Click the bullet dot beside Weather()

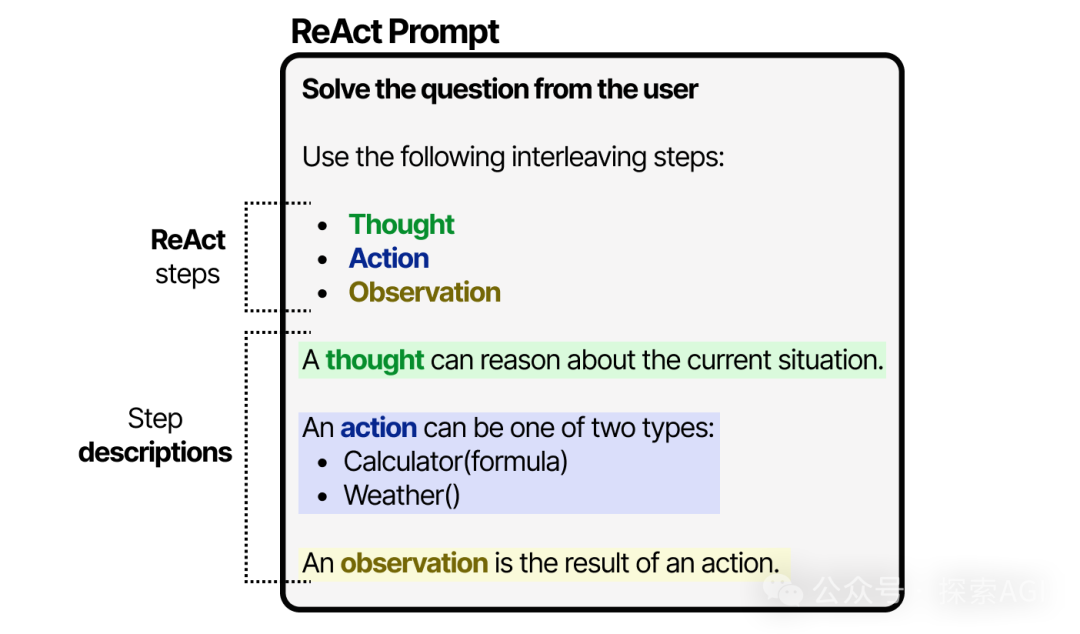[x=322, y=497]
